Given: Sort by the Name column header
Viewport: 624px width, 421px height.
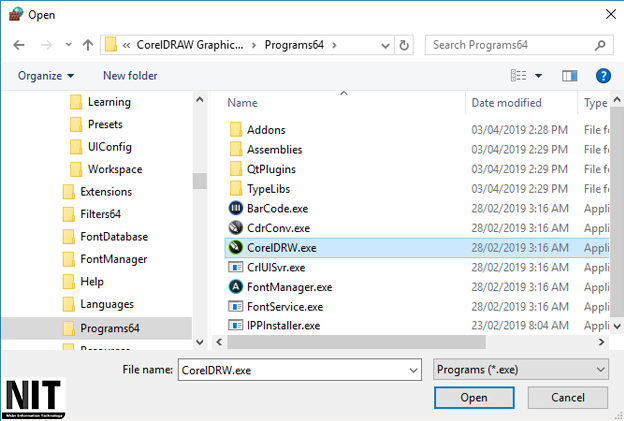Looking at the screenshot, I should click(x=242, y=103).
